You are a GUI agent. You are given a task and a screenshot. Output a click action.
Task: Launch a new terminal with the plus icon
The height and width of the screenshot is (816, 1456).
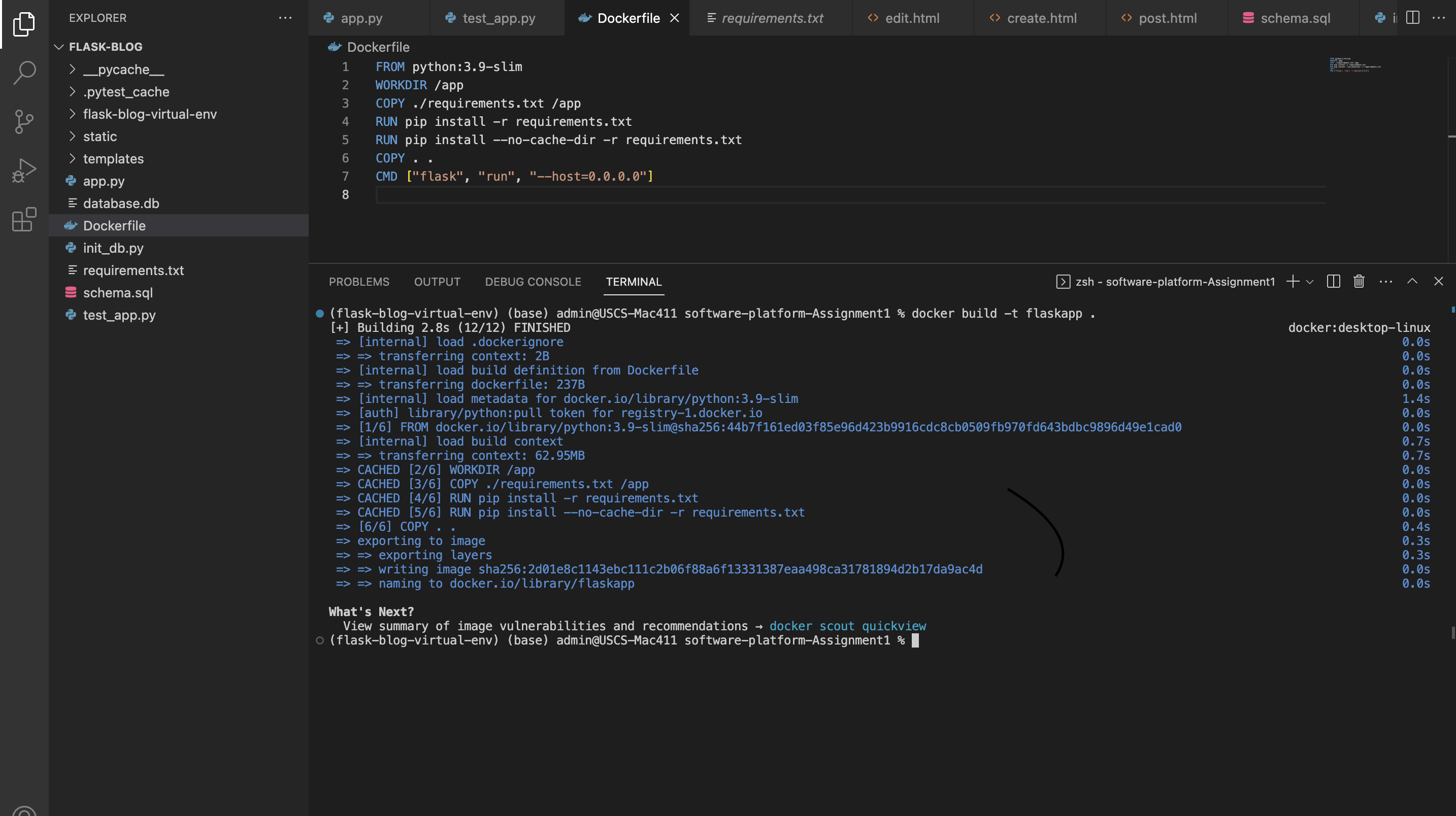tap(1293, 281)
